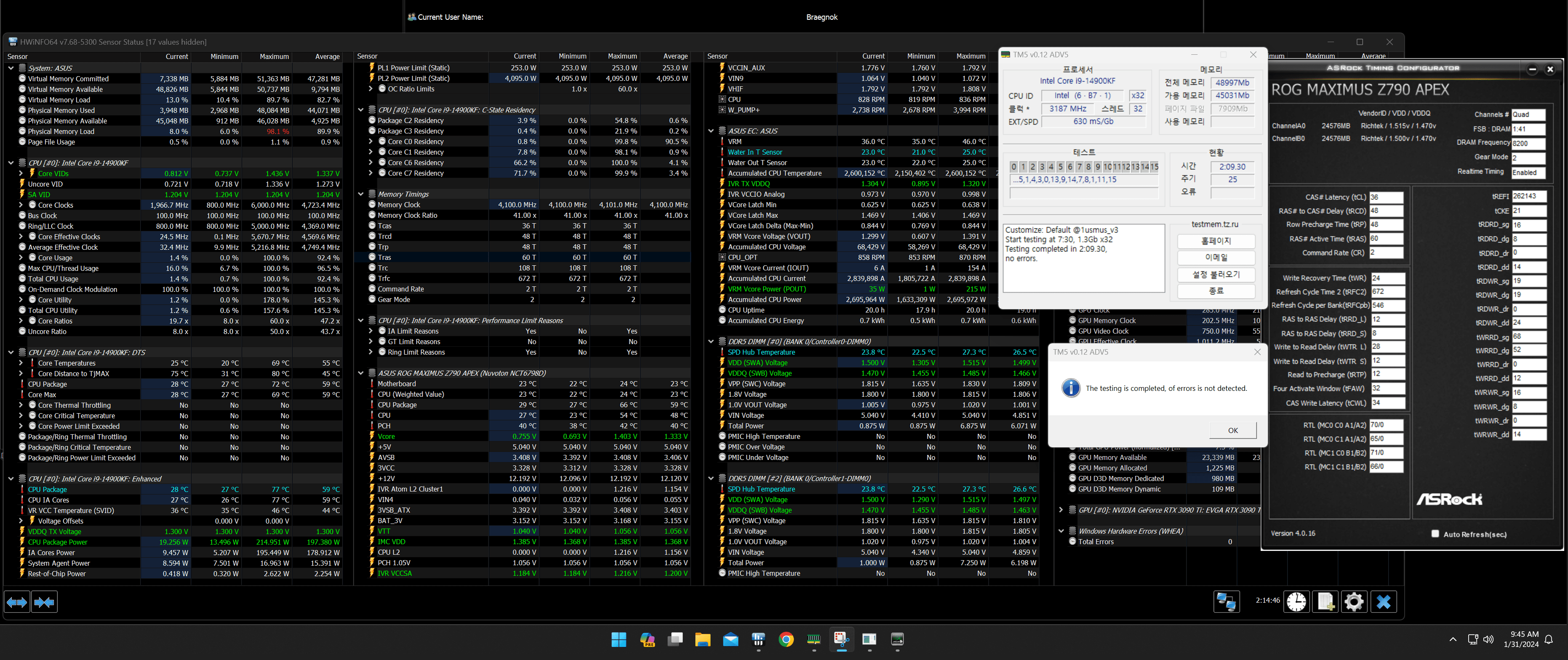
Task: Toggle the Auto Refresh(sec) checkbox
Action: 1435,534
